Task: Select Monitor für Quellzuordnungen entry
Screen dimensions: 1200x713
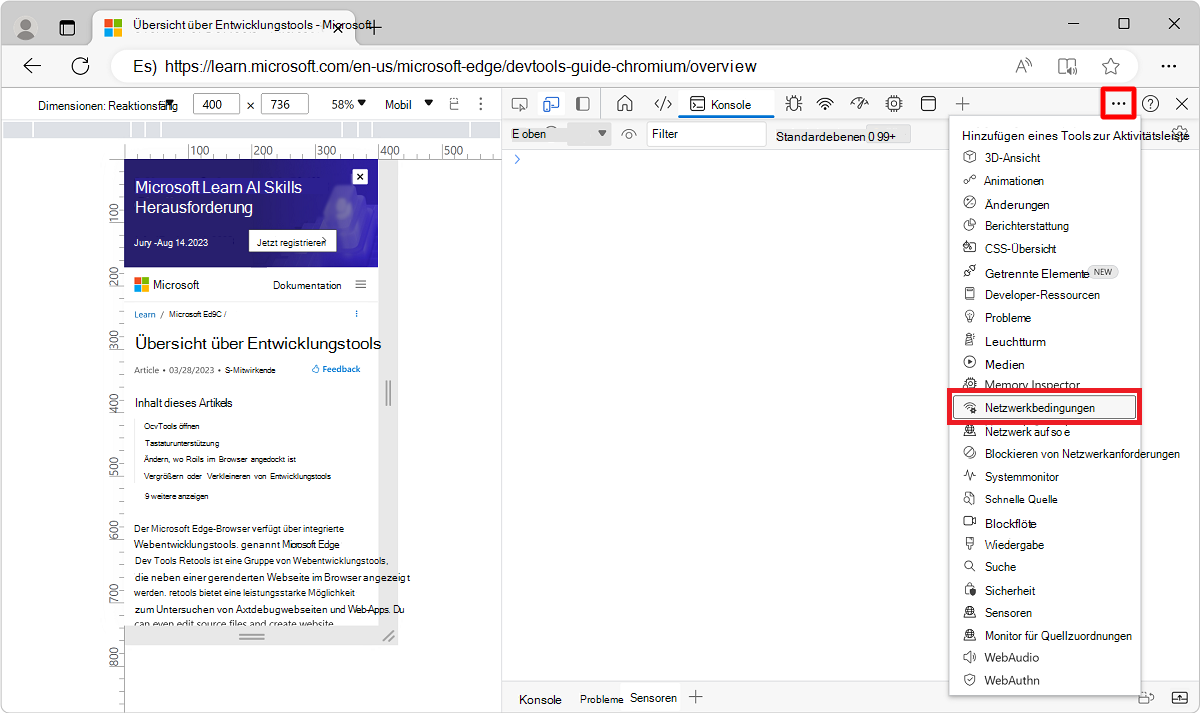Action: [x=1044, y=636]
